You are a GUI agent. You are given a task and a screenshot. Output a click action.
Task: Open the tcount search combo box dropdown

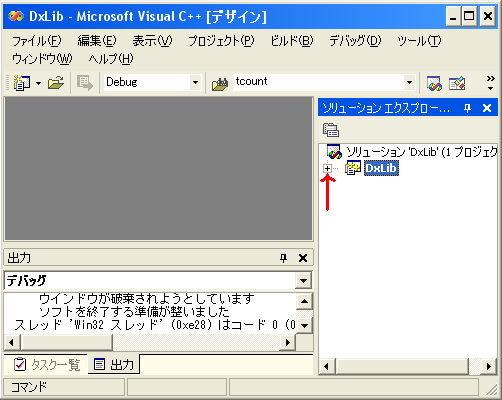[409, 82]
